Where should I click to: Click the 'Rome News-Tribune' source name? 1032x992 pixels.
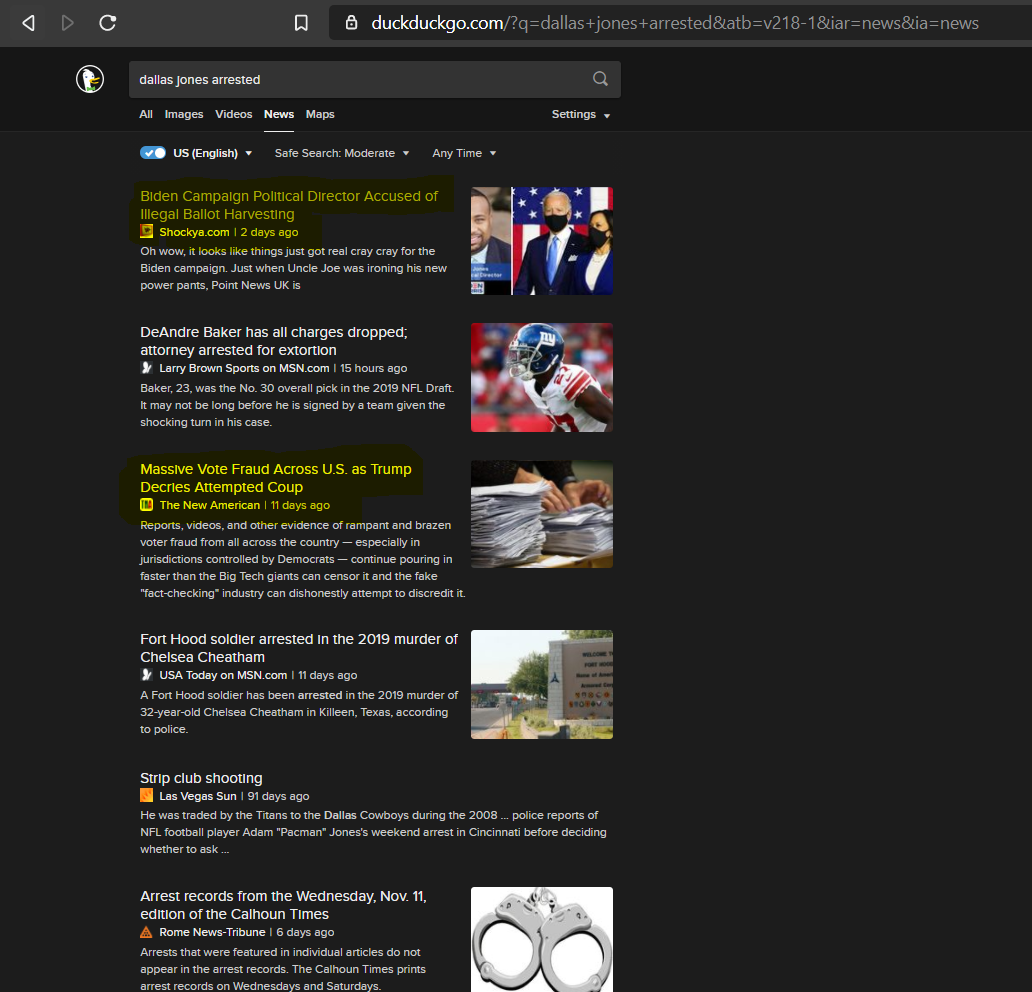click(212, 932)
